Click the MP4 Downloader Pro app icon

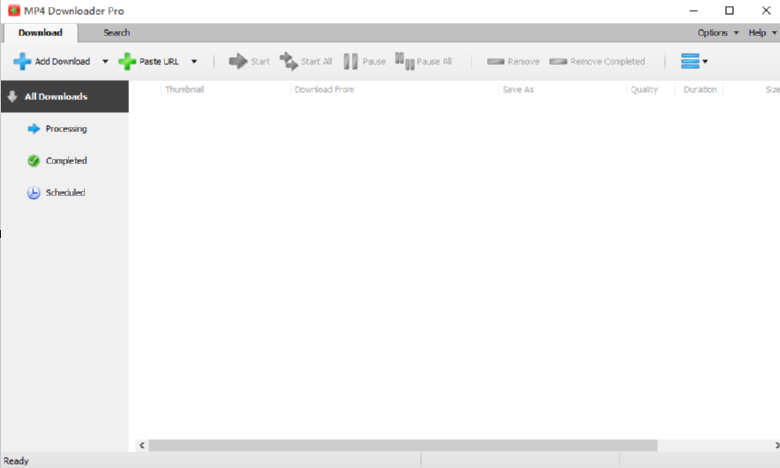click(14, 10)
